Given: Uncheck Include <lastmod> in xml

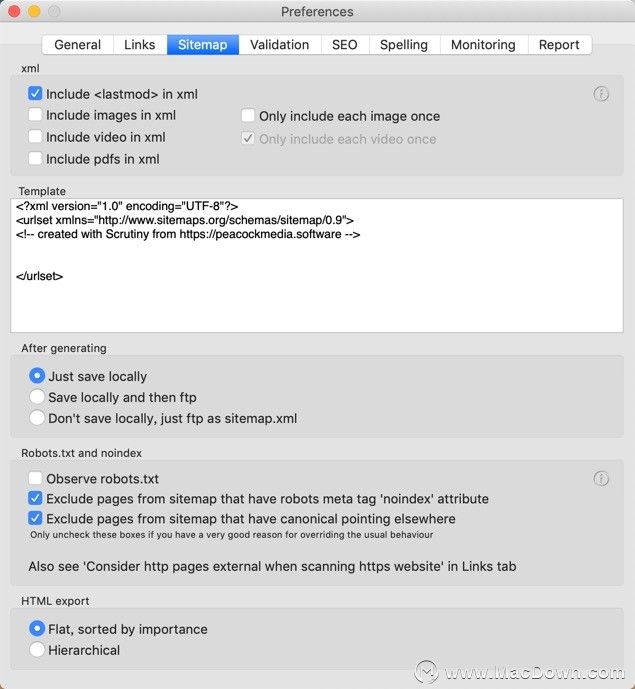Looking at the screenshot, I should [x=35, y=94].
